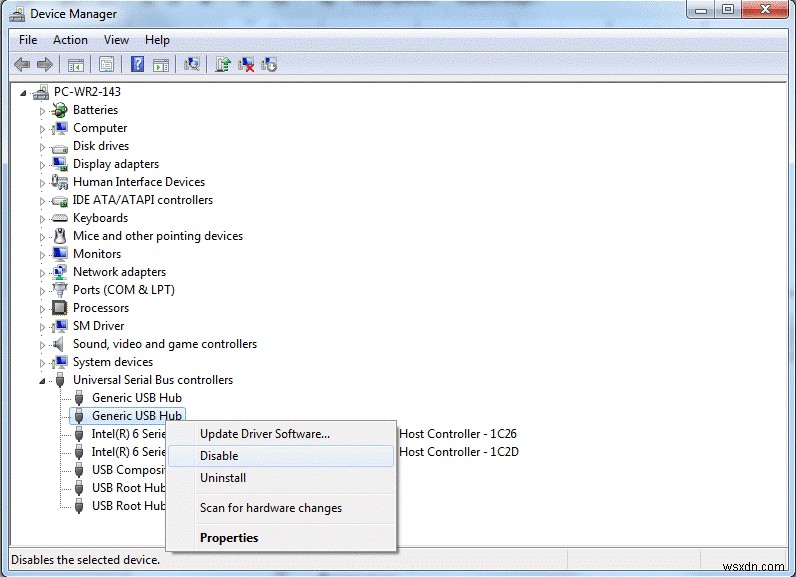Toggle the action pane toolbar icon

pyautogui.click(x=161, y=65)
